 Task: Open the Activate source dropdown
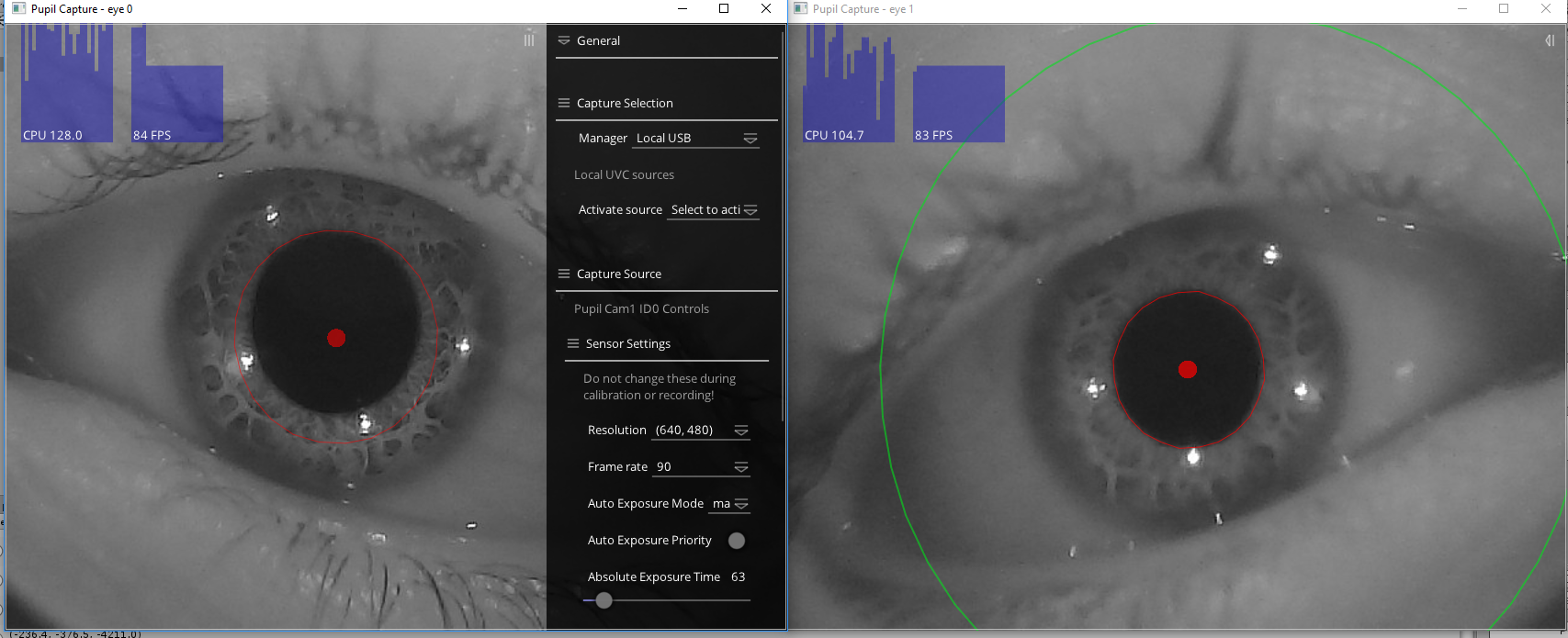(x=713, y=210)
